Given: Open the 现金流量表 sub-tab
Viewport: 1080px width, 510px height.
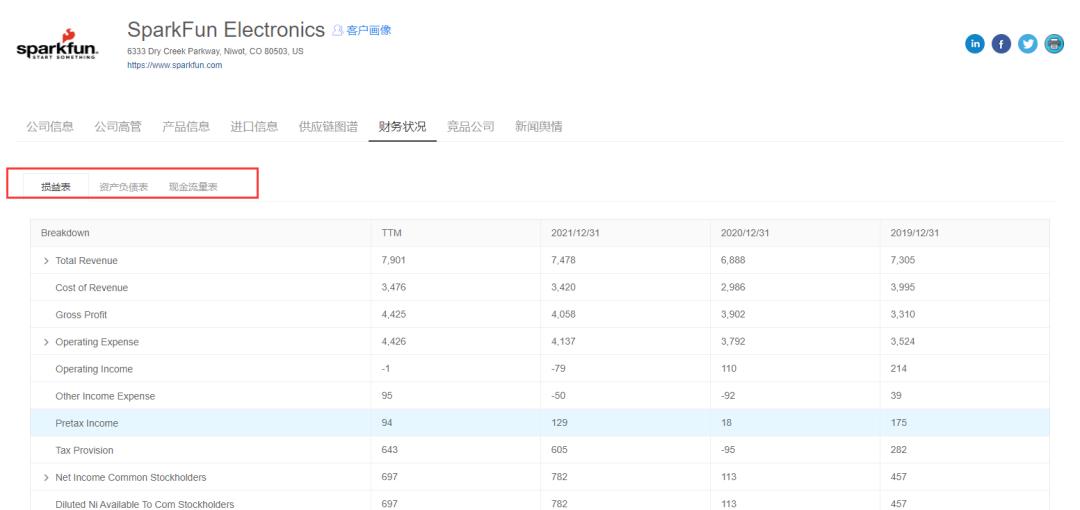Looking at the screenshot, I should pos(193,187).
